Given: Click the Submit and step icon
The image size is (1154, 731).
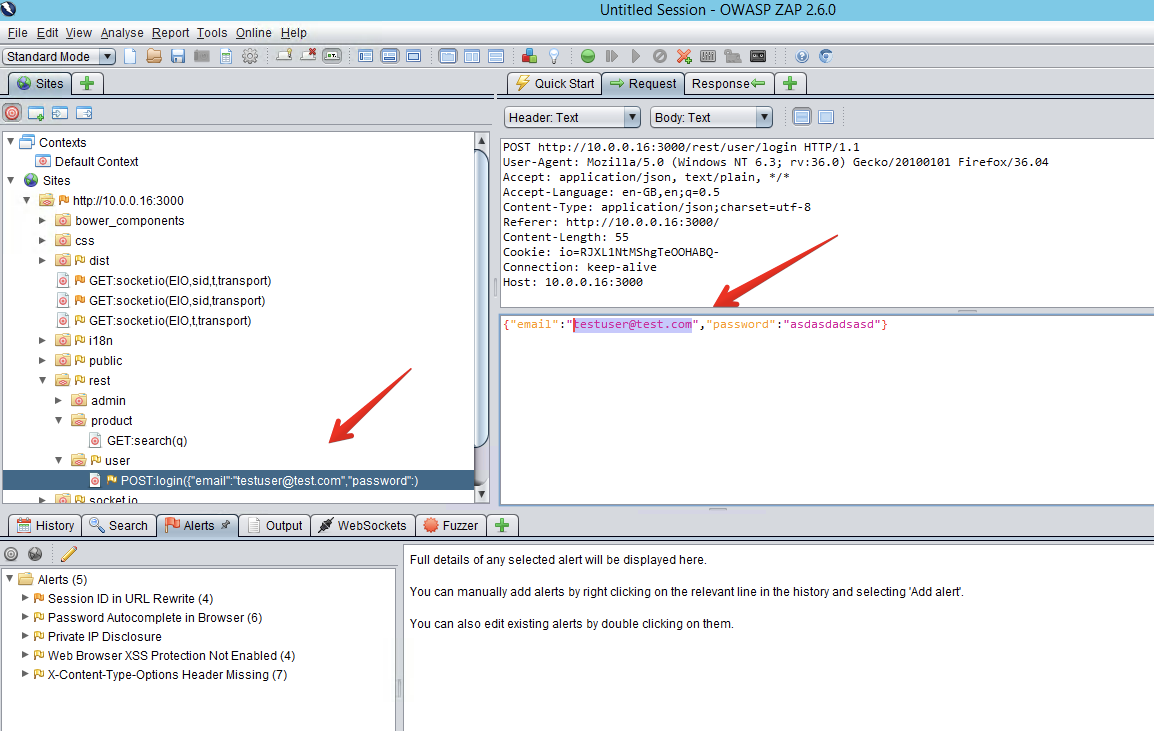Looking at the screenshot, I should (612, 56).
